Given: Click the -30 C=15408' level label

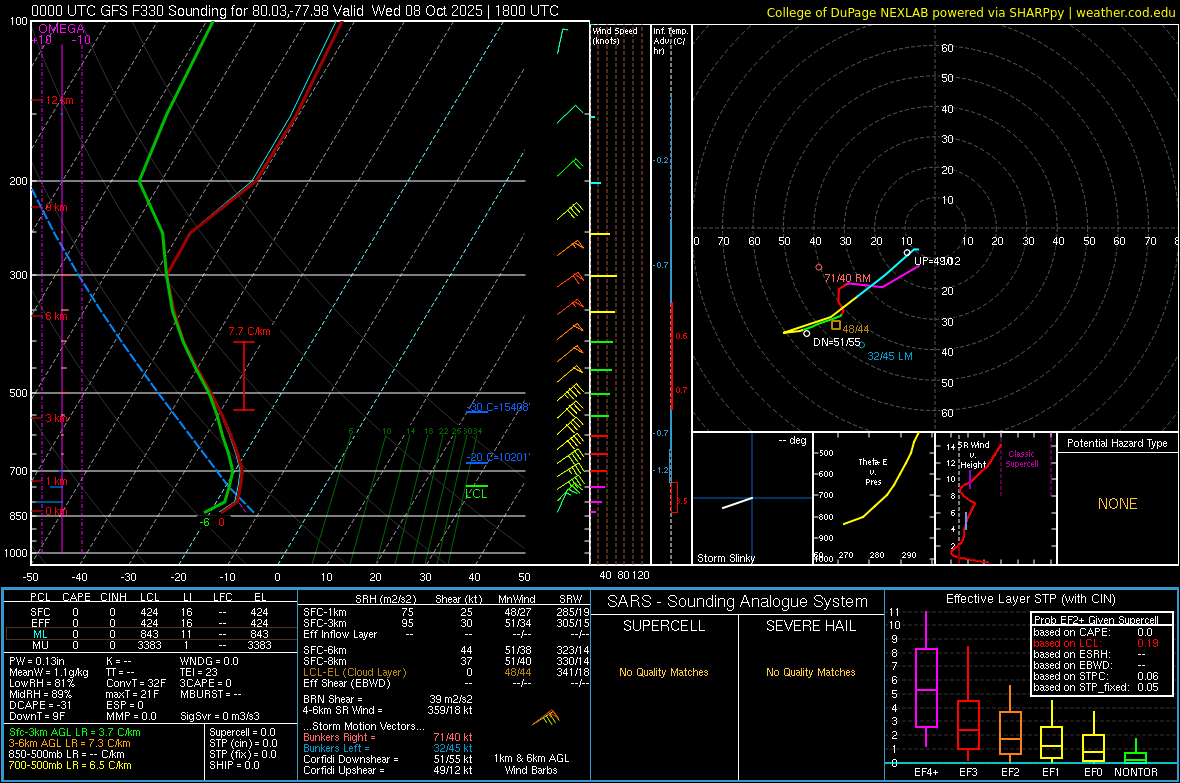Looking at the screenshot, I should (499, 407).
